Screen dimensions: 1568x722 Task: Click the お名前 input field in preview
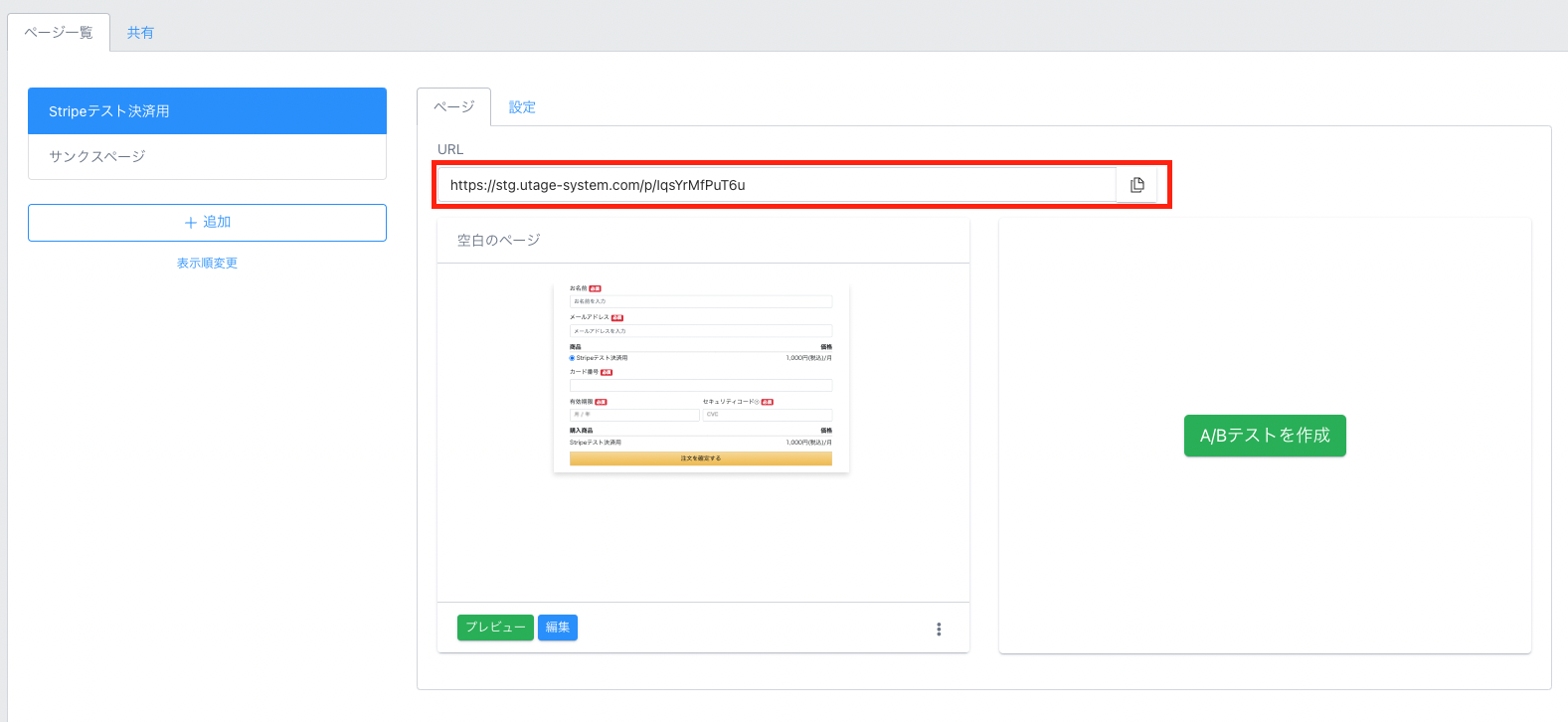point(700,301)
